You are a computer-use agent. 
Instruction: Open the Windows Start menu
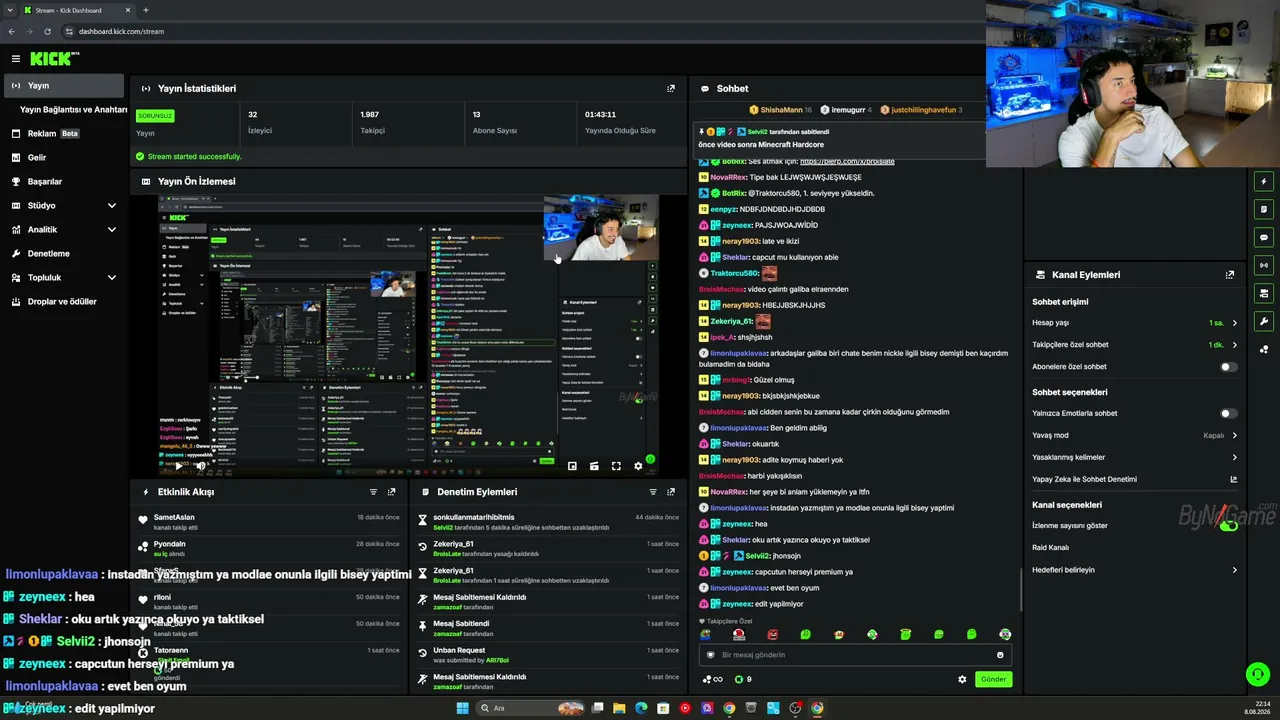[462, 708]
